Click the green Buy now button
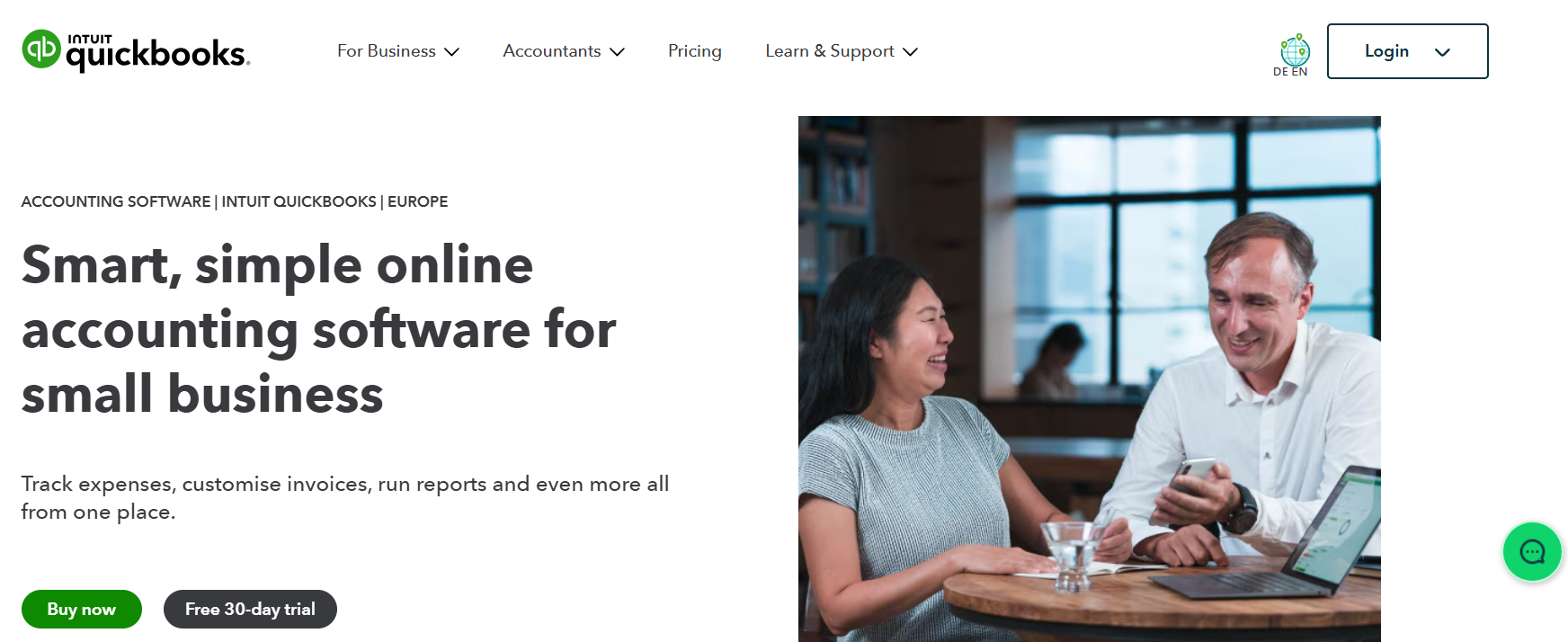1568x642 pixels. (x=81, y=609)
